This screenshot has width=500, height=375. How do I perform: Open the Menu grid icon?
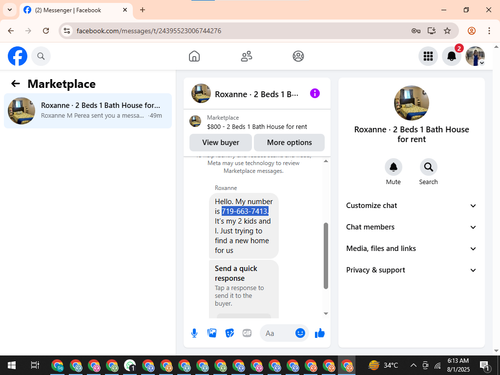point(428,56)
